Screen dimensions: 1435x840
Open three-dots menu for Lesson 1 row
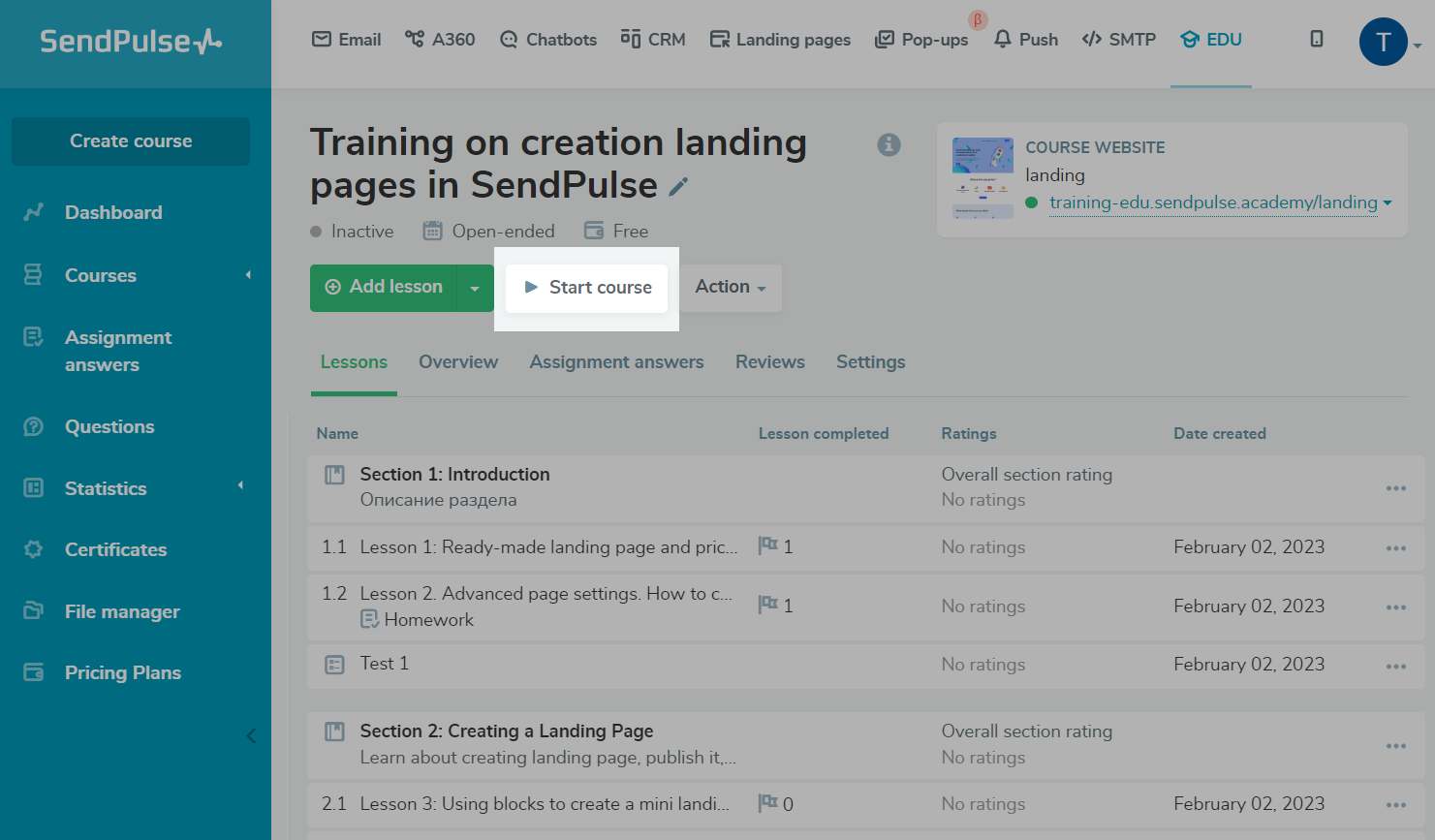(x=1395, y=548)
